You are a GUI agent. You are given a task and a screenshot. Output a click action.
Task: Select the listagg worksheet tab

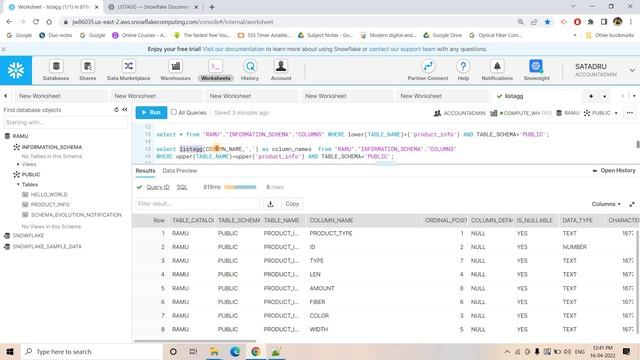(x=513, y=96)
